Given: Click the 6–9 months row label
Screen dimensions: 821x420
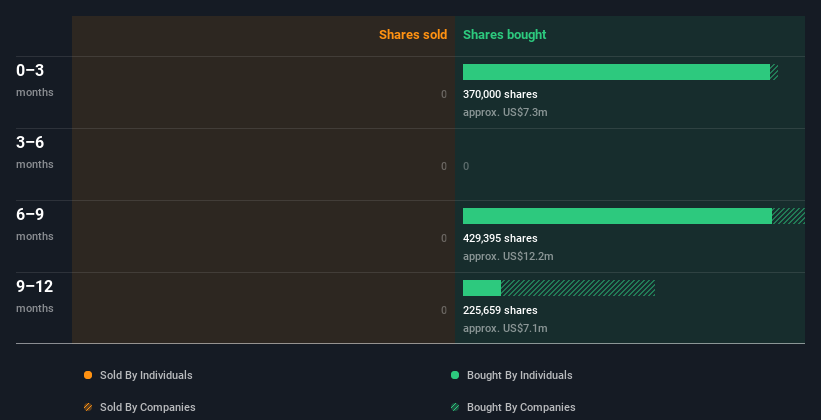Looking at the screenshot, I should point(35,224).
